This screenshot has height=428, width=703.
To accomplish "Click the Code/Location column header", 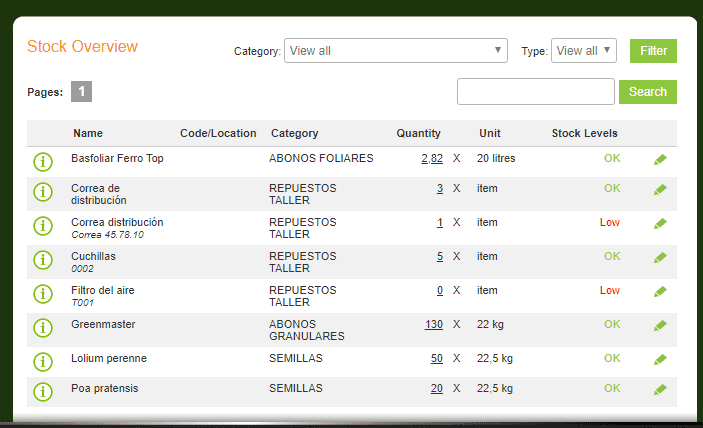I will point(218,133).
